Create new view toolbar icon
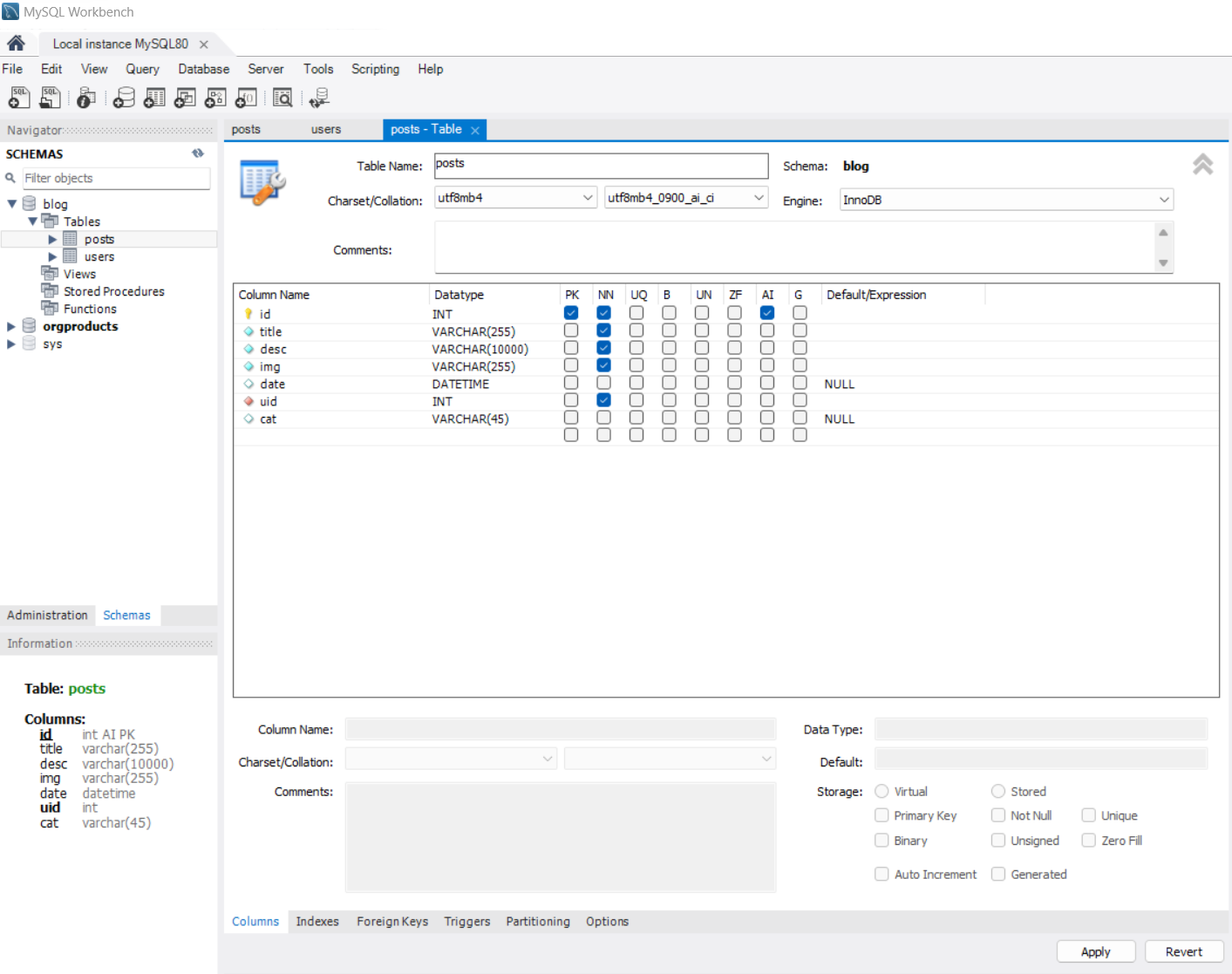1232x974 pixels. coord(185,98)
